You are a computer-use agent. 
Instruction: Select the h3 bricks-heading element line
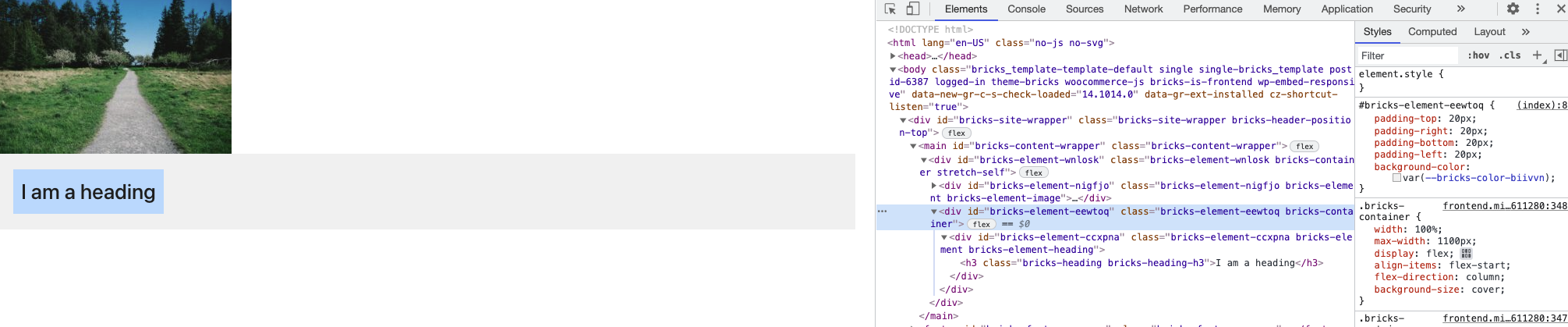[x=1141, y=263]
